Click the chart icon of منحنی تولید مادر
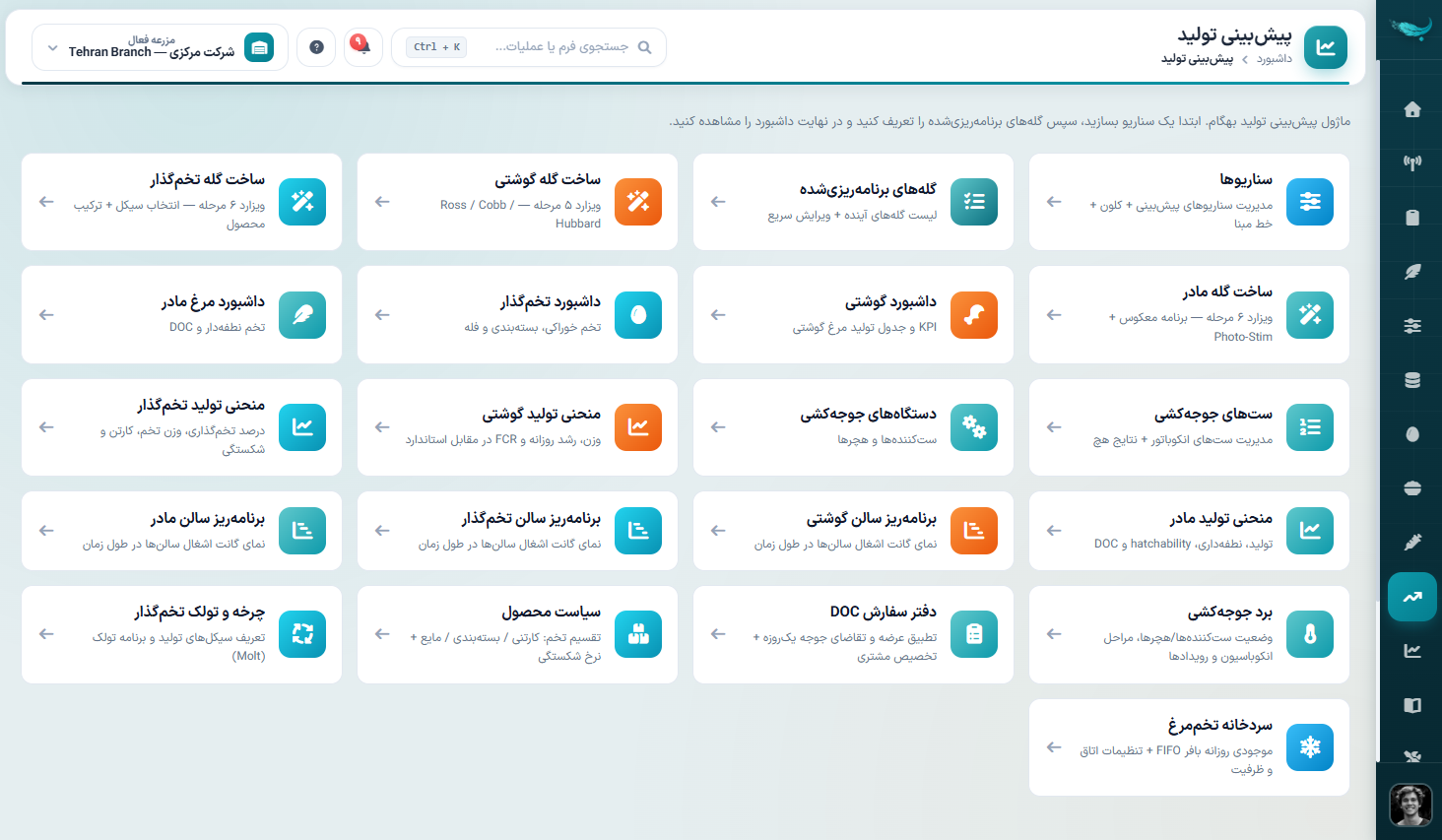Viewport: 1442px width, 840px height. (x=1310, y=531)
